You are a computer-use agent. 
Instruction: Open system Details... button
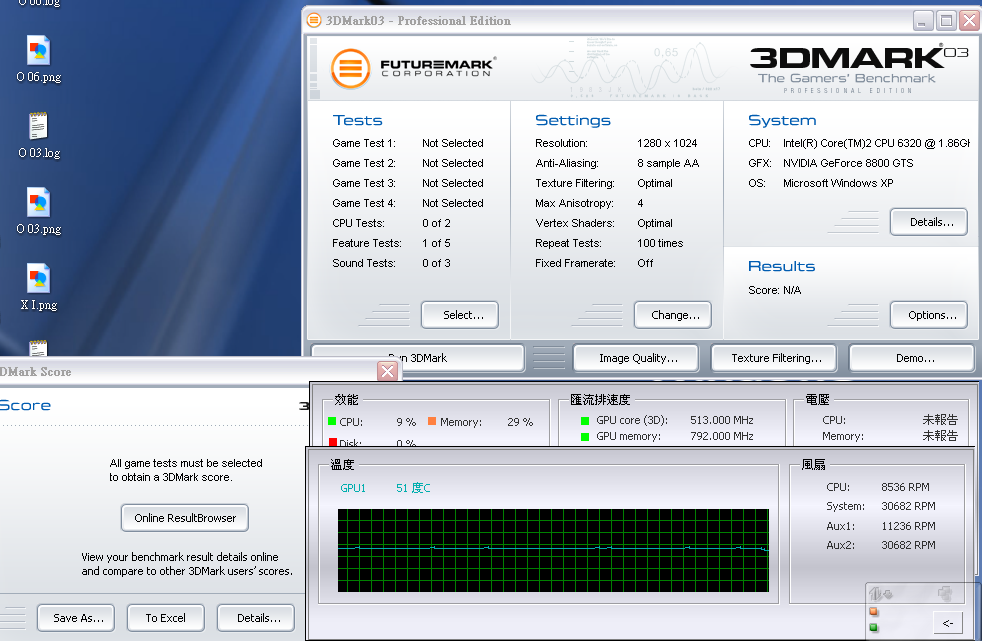click(x=929, y=222)
